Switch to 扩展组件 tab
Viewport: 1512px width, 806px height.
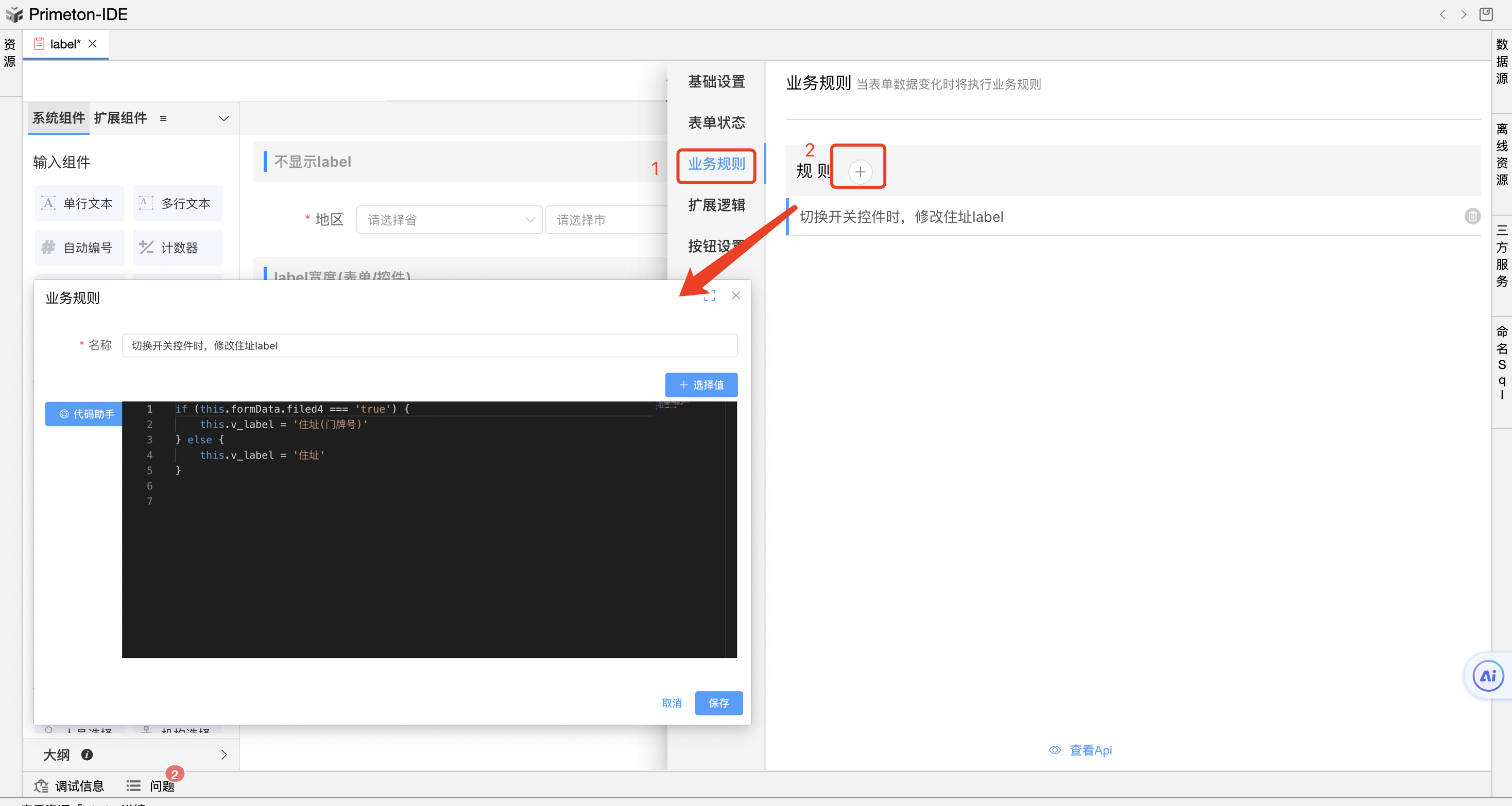click(x=121, y=118)
